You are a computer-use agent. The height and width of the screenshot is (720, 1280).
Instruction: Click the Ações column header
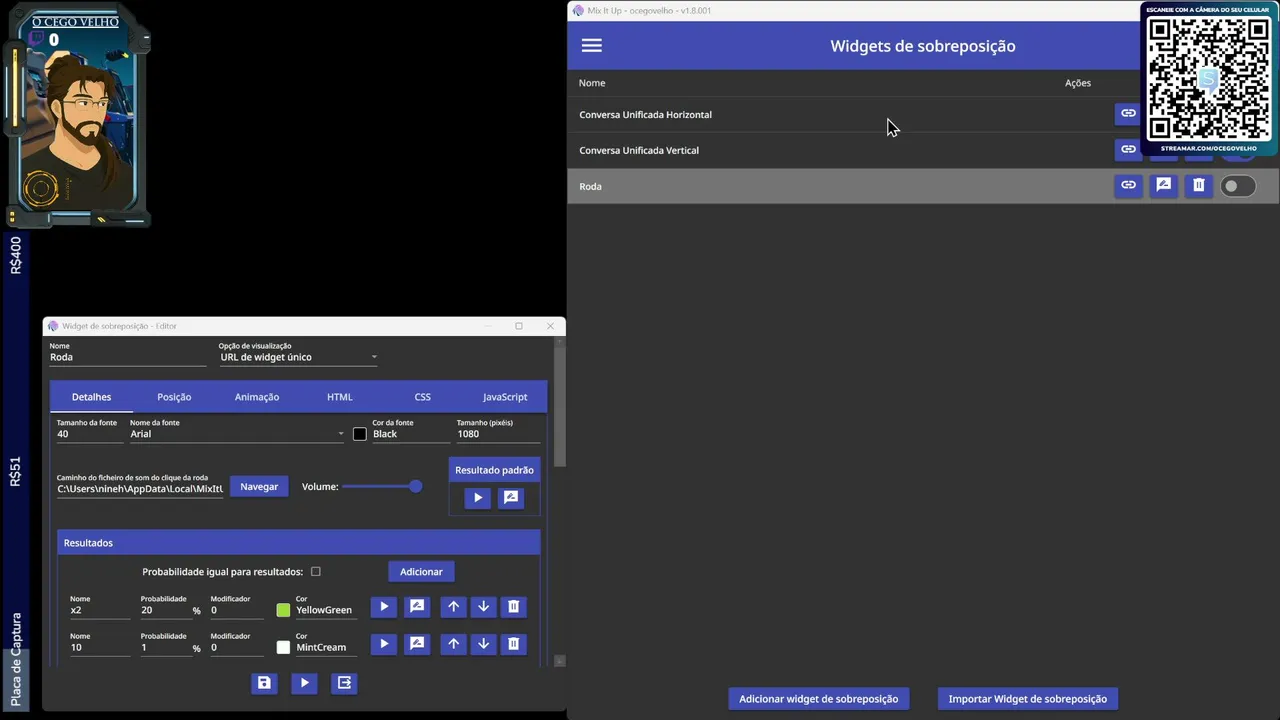pos(1078,83)
